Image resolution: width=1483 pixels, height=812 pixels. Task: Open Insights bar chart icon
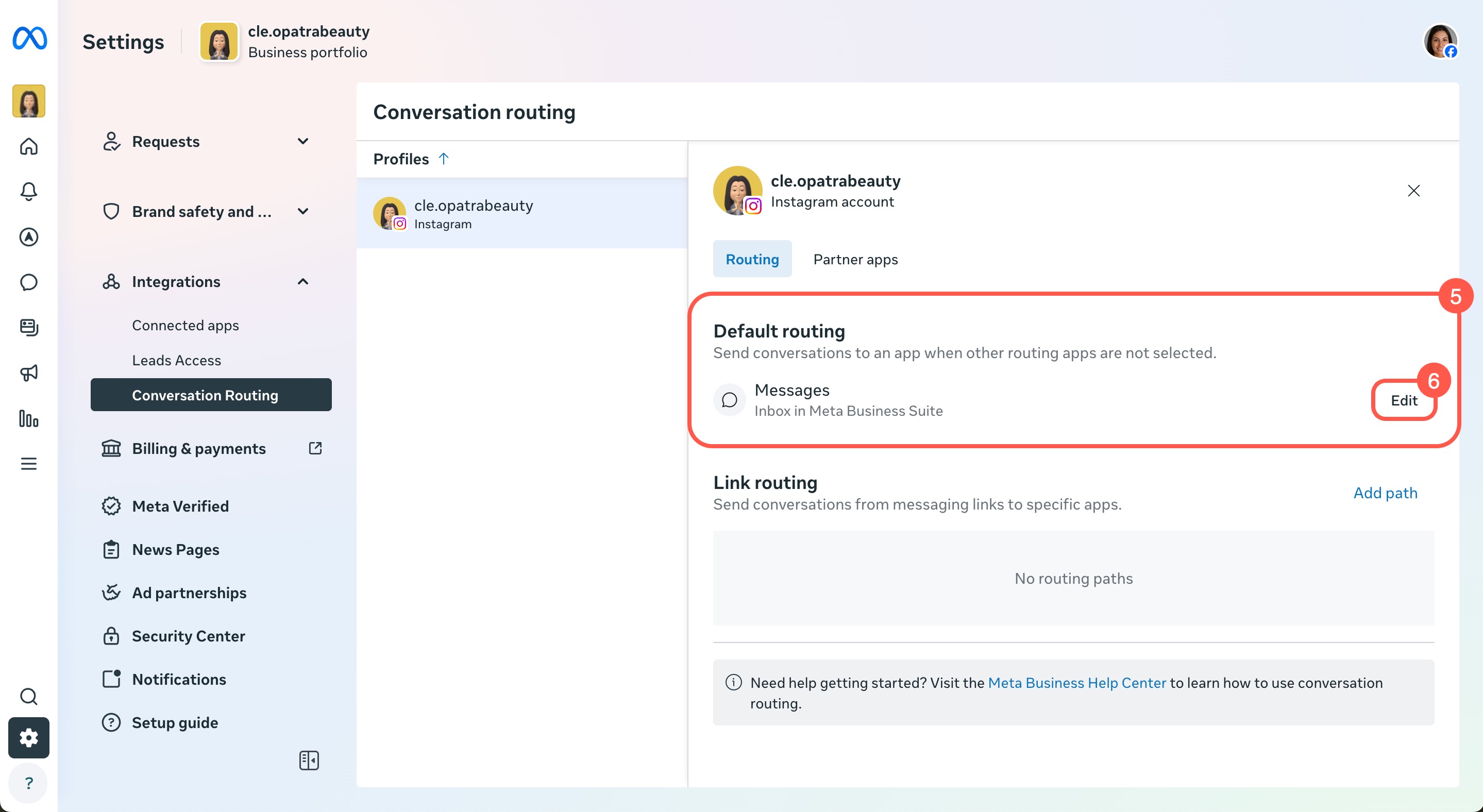29,418
